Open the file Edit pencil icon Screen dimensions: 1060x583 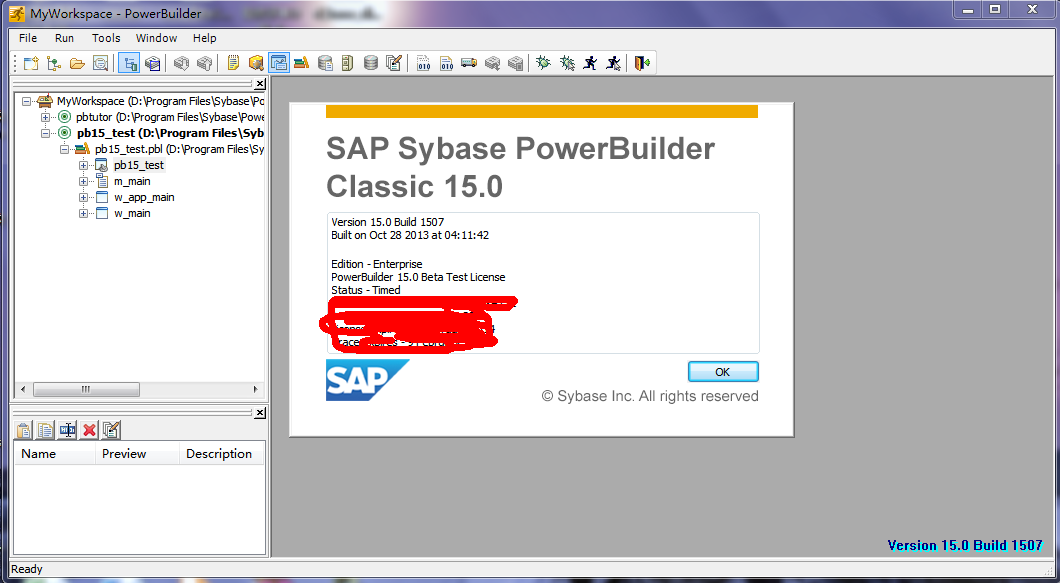tap(393, 63)
